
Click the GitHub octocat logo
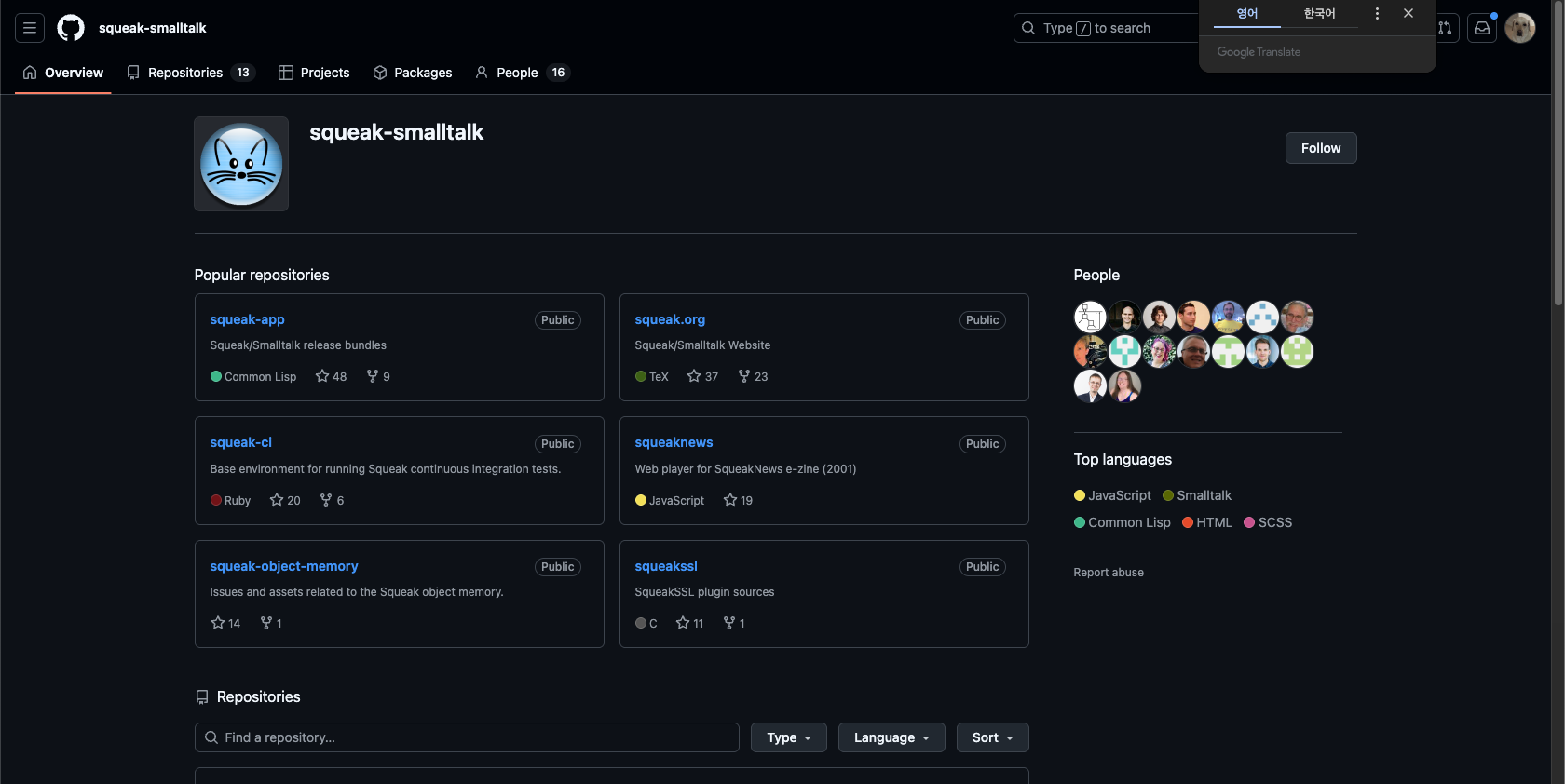(71, 28)
